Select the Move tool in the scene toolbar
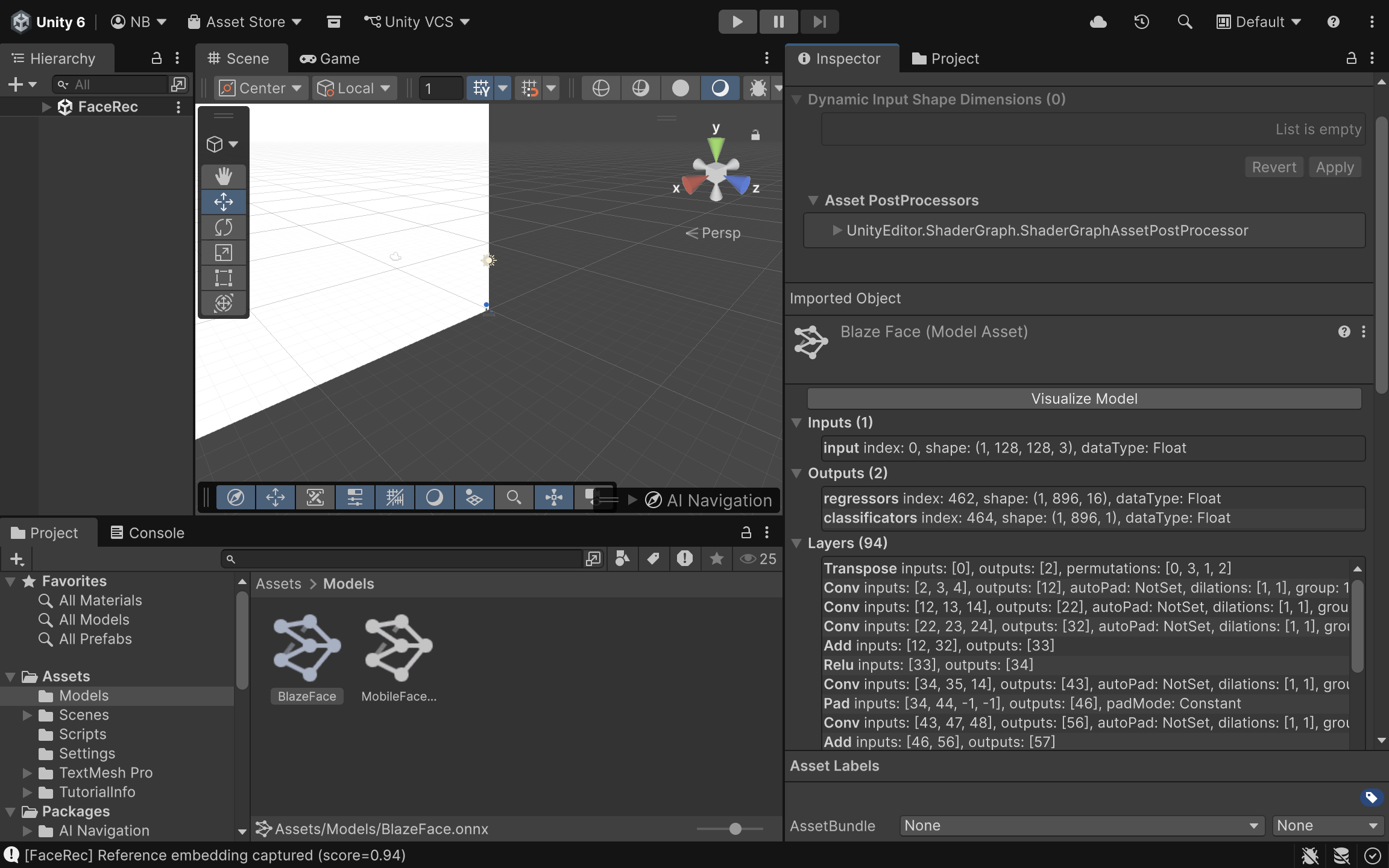 [223, 201]
